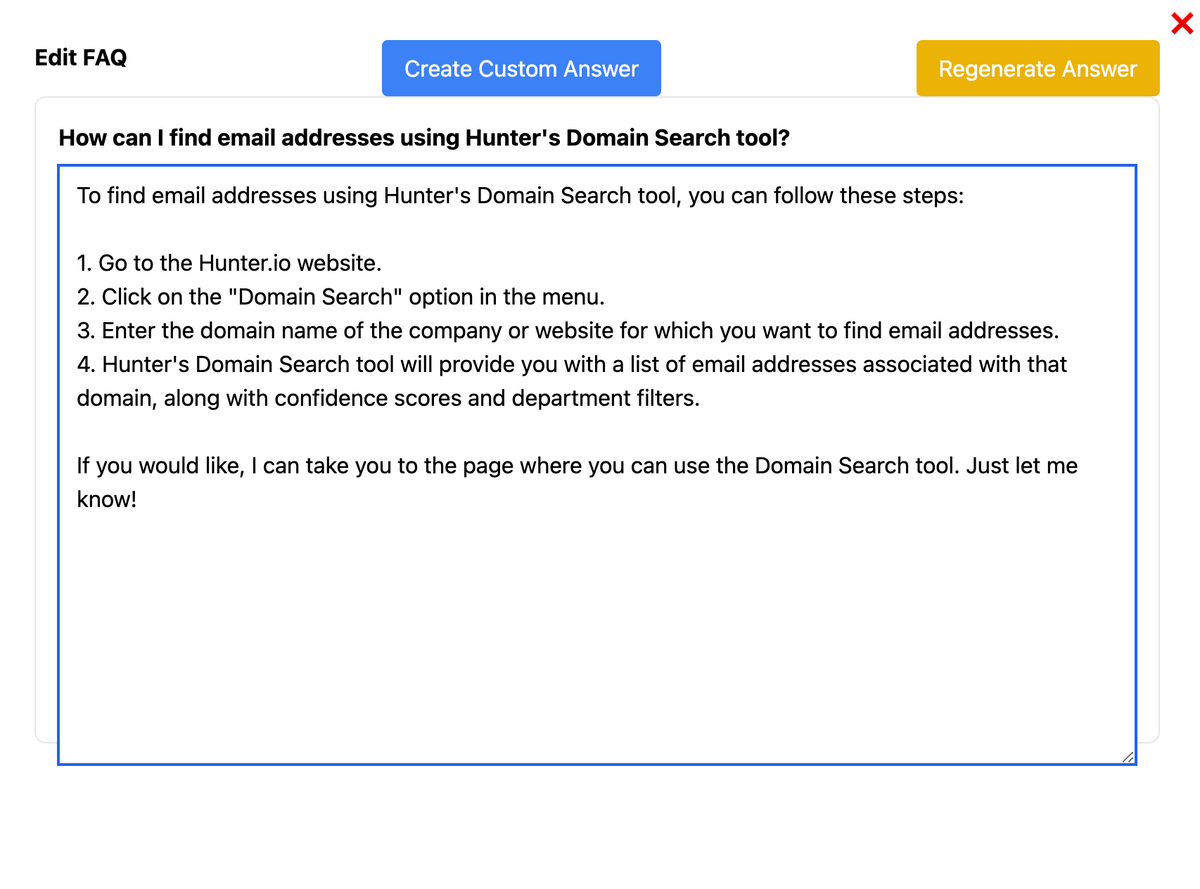Screen dimensions: 1200x889
Task: Click the line starting "4. Hunter's Domain Search tool will"
Action: pyautogui.click(x=572, y=364)
